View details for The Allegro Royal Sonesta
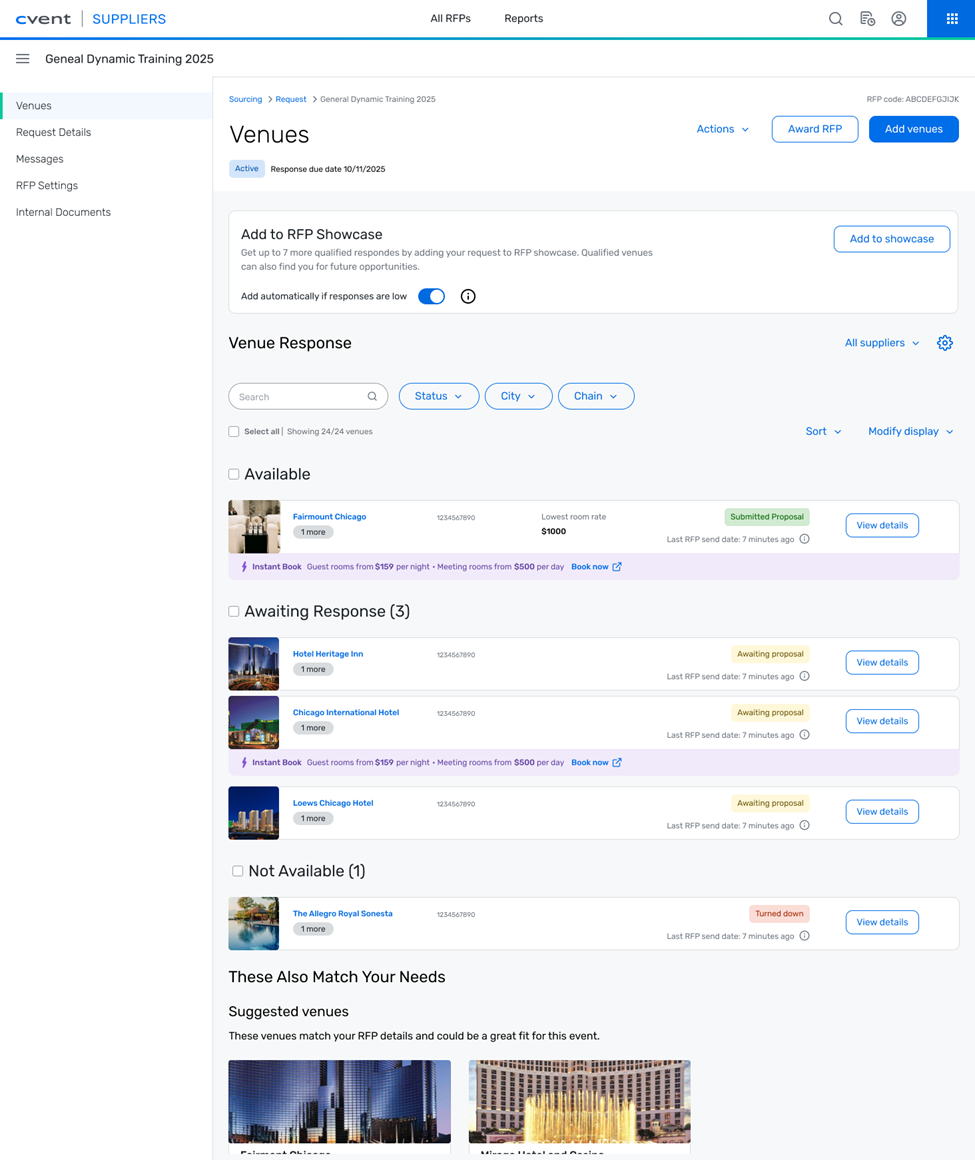This screenshot has height=1160, width=975. 882,922
